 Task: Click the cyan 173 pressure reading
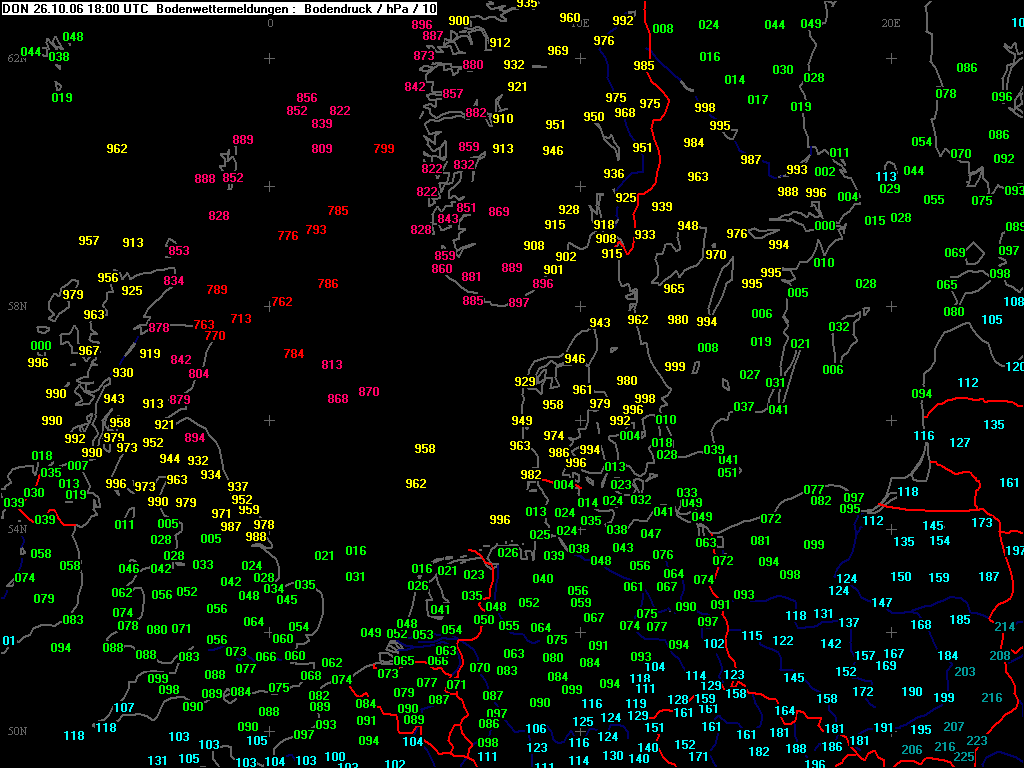point(982,522)
